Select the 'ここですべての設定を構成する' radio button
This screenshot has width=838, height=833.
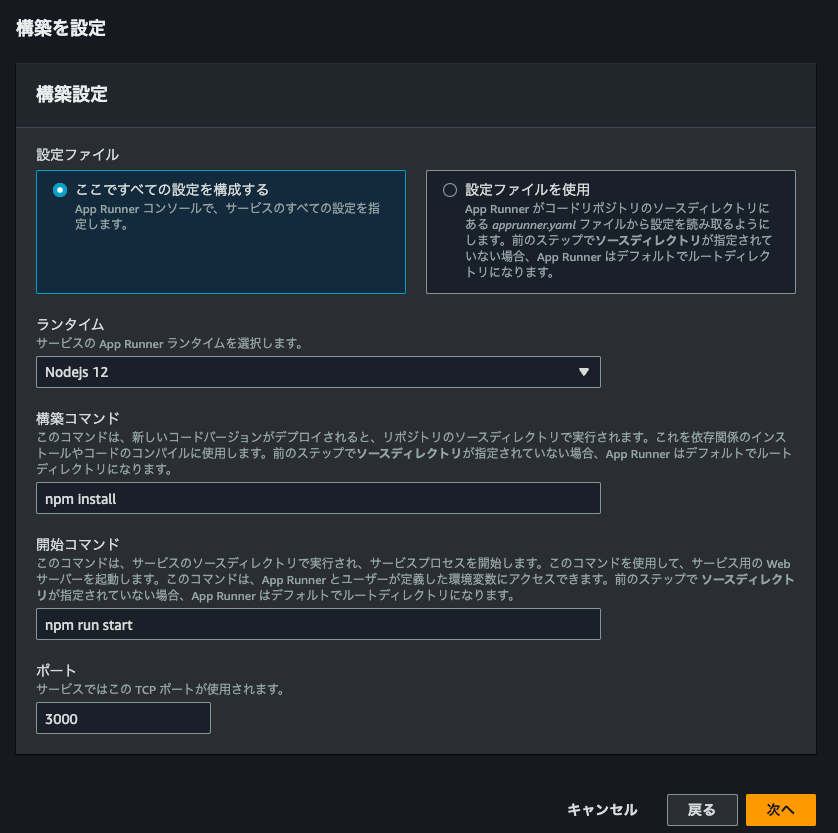coord(60,190)
